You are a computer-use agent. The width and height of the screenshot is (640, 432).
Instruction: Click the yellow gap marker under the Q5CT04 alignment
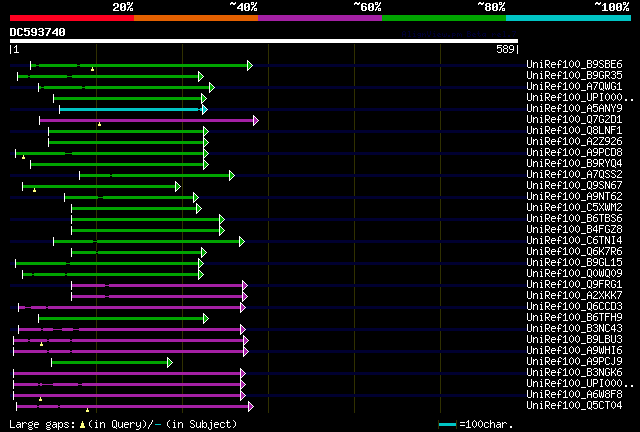[87, 410]
